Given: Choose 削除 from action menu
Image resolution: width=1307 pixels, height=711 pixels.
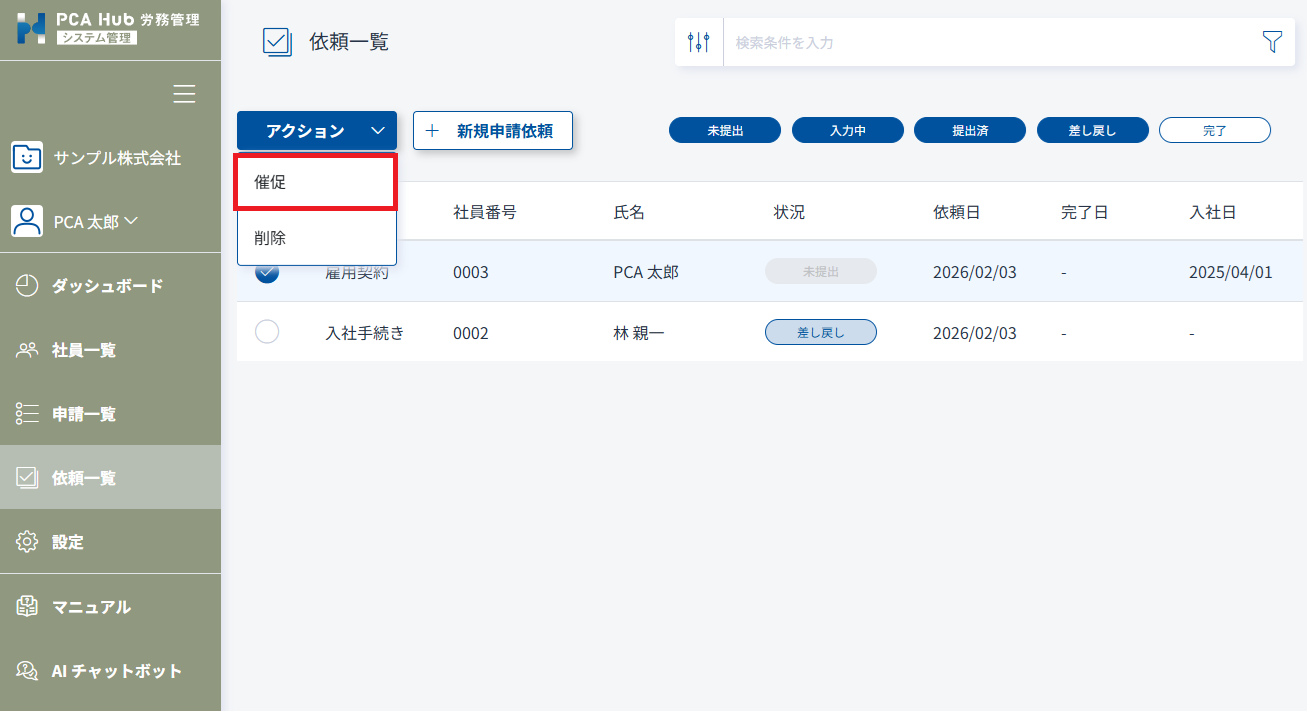Looking at the screenshot, I should [x=316, y=238].
